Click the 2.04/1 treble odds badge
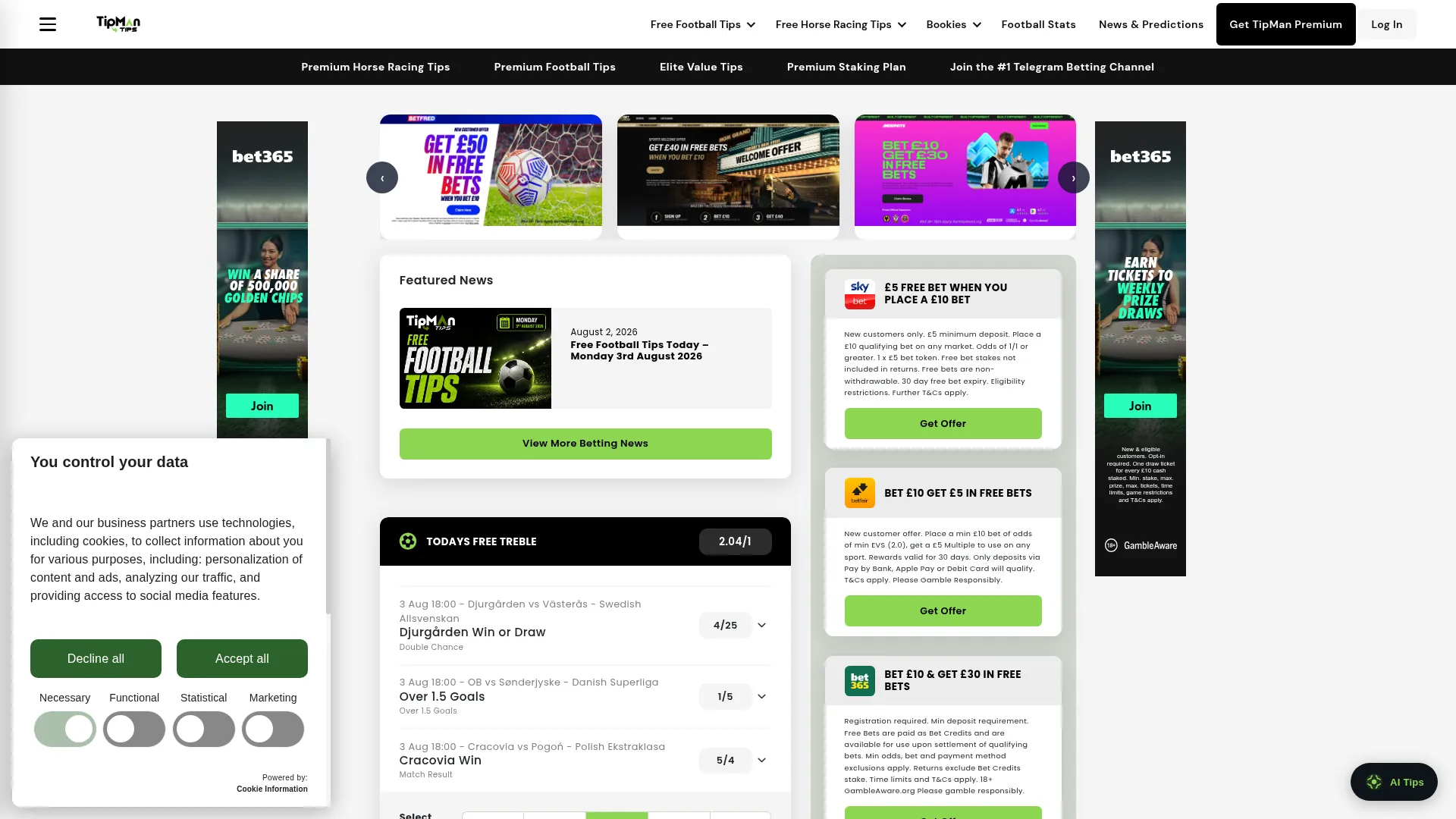Viewport: 1456px width, 819px height. (x=736, y=541)
